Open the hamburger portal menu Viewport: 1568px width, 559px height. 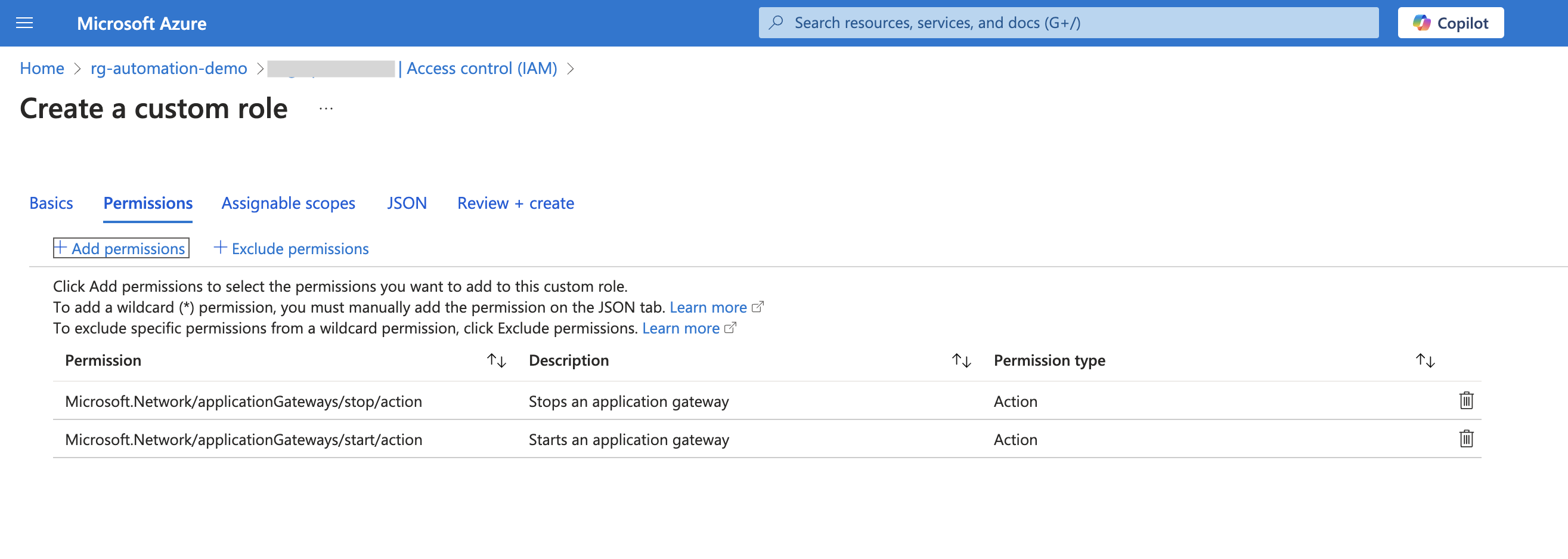24,23
